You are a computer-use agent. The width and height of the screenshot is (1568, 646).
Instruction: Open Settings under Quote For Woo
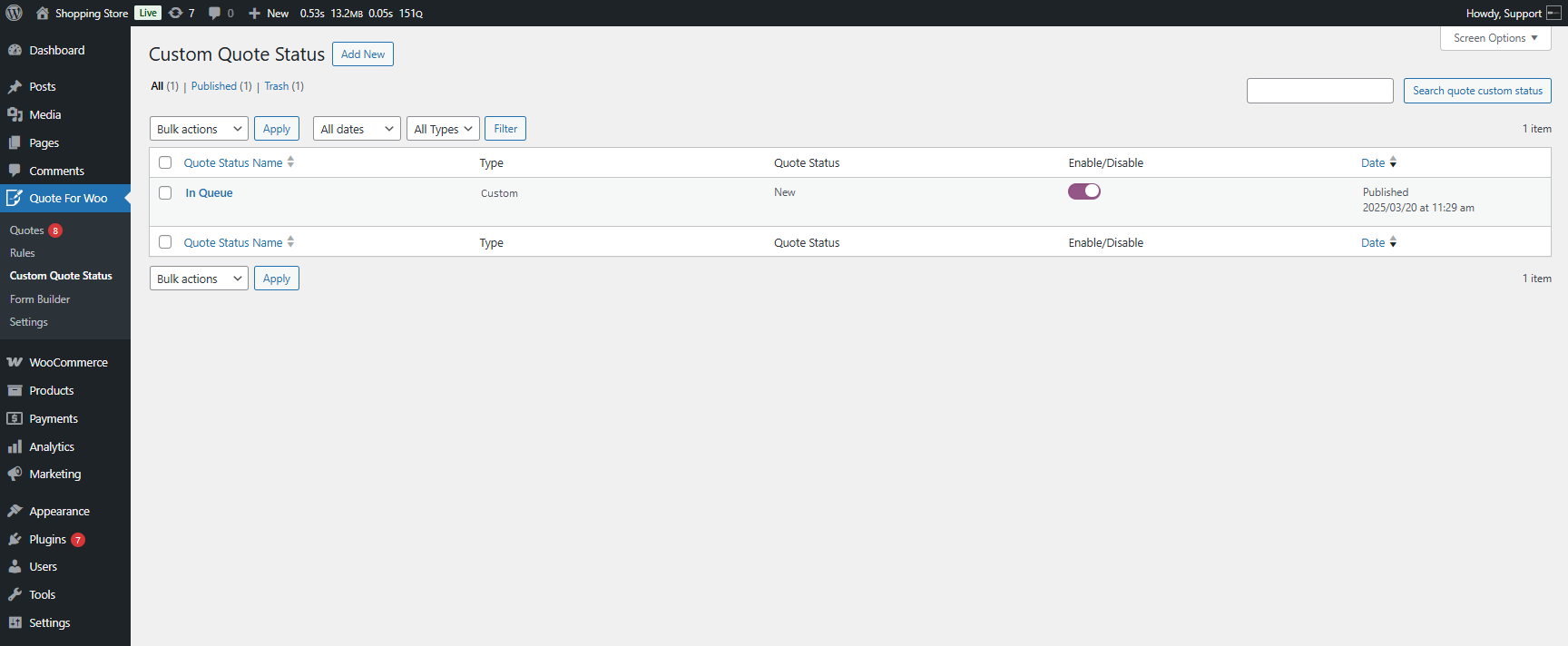click(x=29, y=322)
